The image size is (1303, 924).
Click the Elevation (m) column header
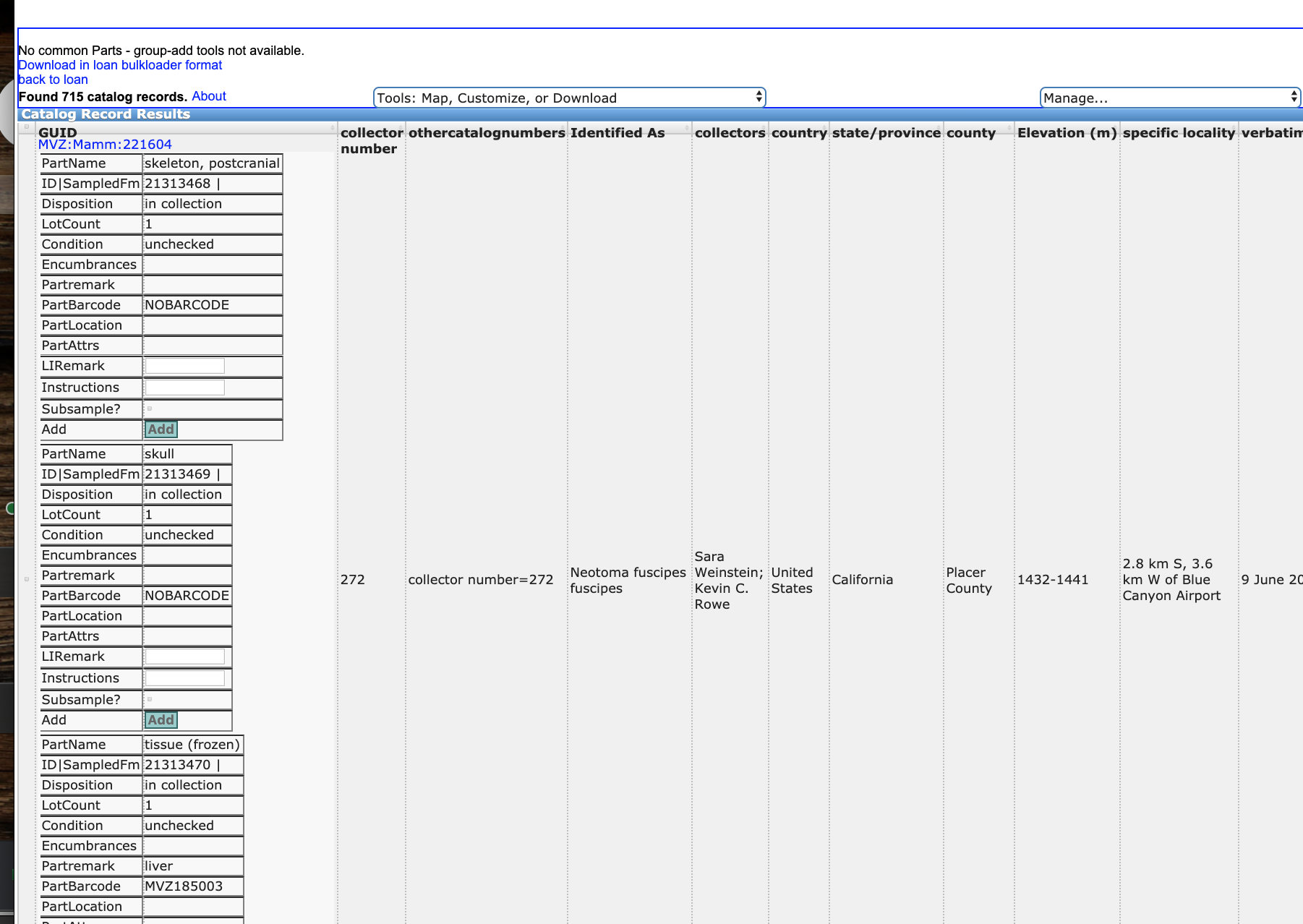coord(1067,132)
